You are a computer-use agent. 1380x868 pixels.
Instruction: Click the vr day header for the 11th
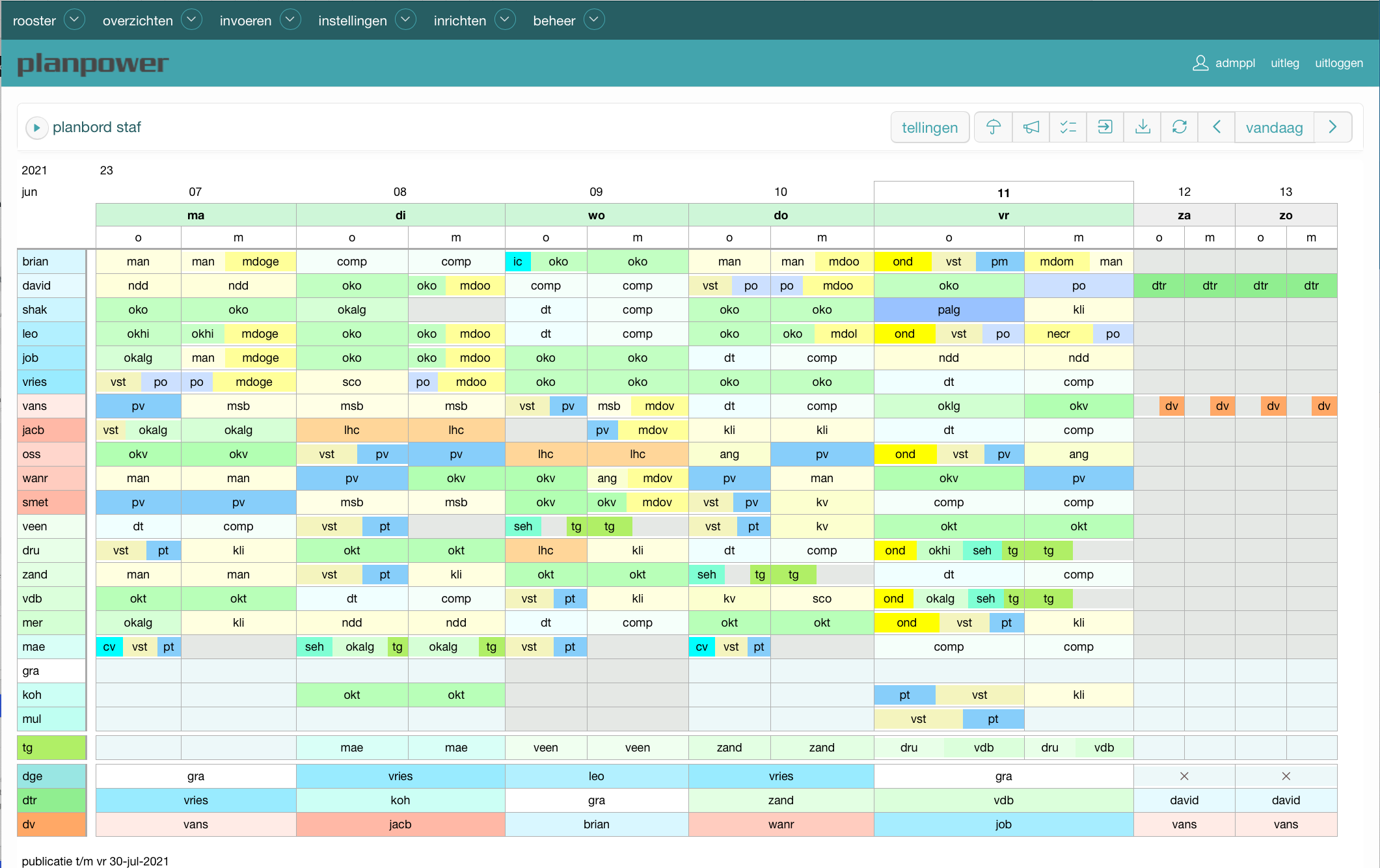click(1003, 215)
